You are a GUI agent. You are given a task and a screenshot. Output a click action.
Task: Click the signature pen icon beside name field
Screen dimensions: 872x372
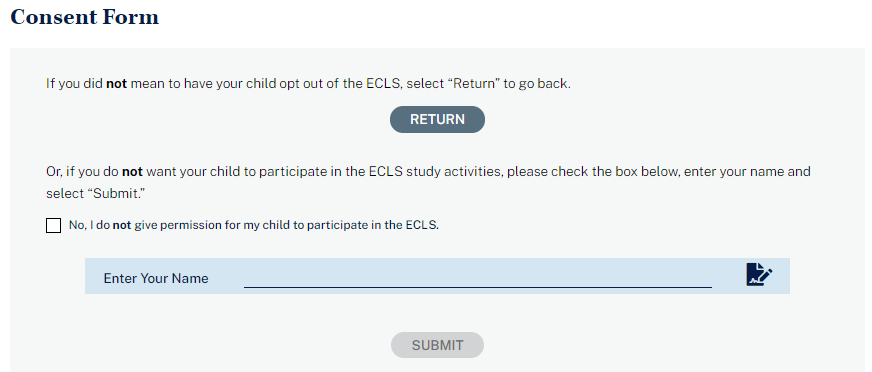click(x=759, y=275)
